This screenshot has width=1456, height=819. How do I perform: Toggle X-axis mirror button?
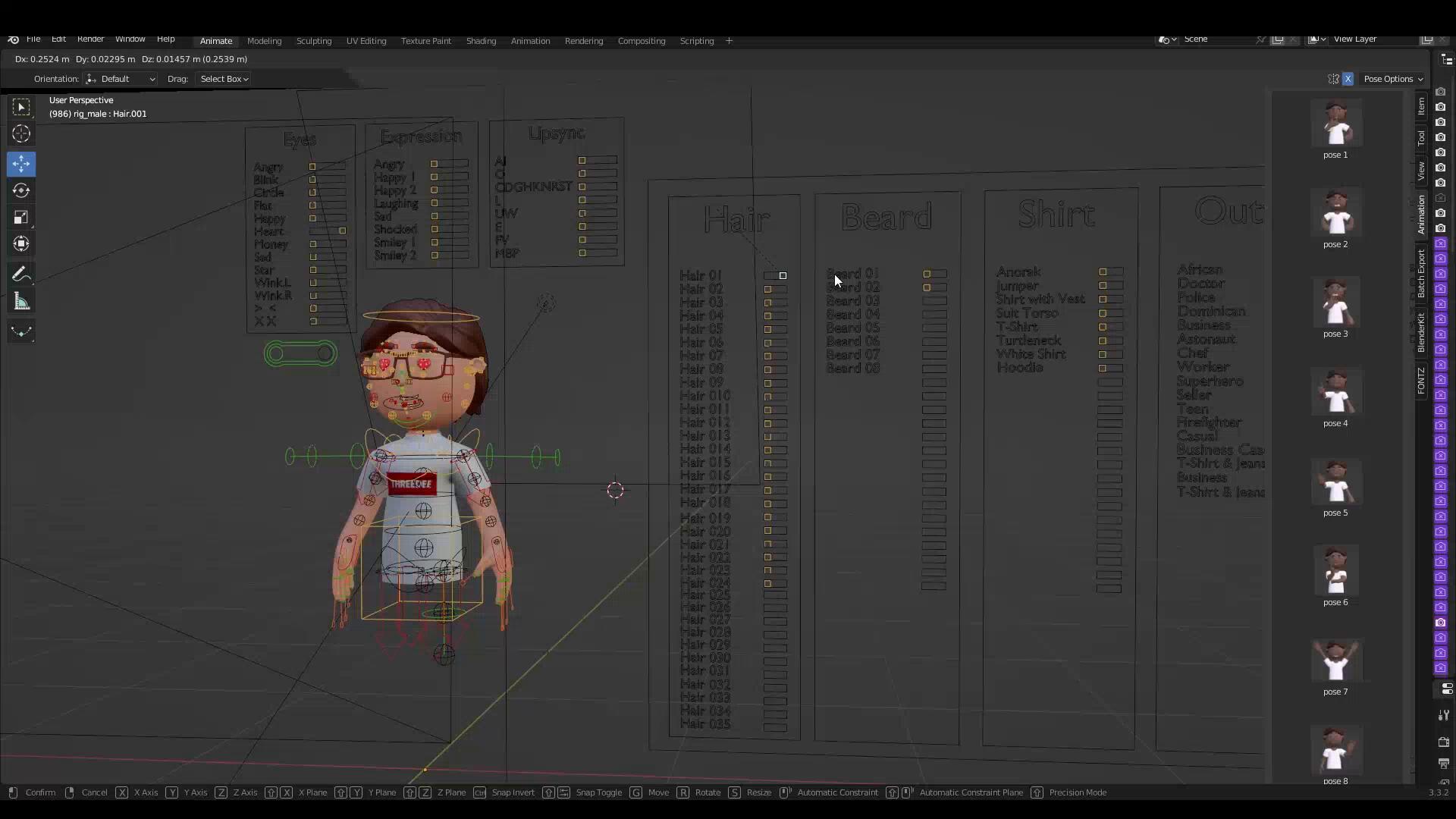coord(1348,79)
